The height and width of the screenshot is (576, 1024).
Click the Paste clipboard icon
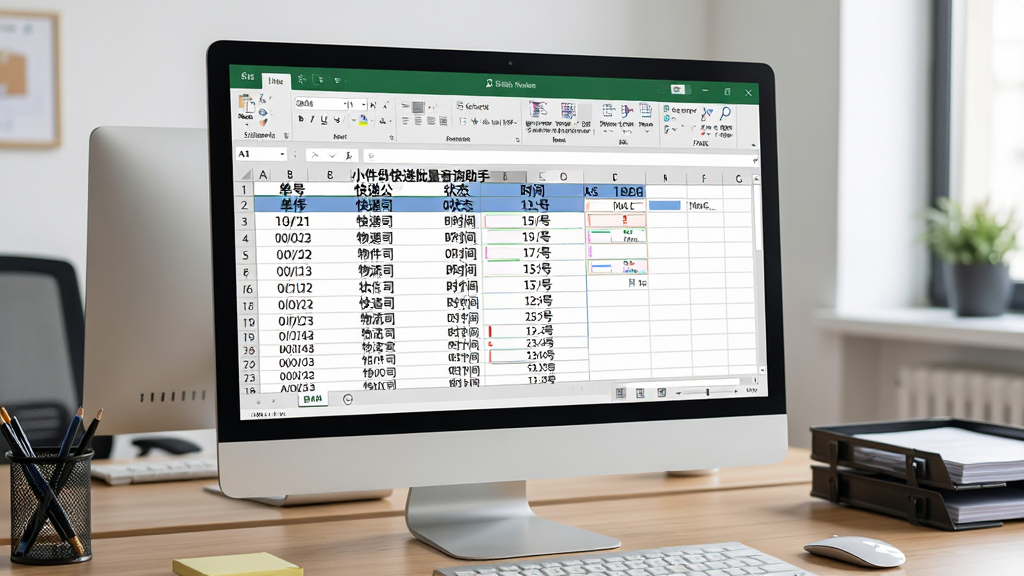point(246,104)
